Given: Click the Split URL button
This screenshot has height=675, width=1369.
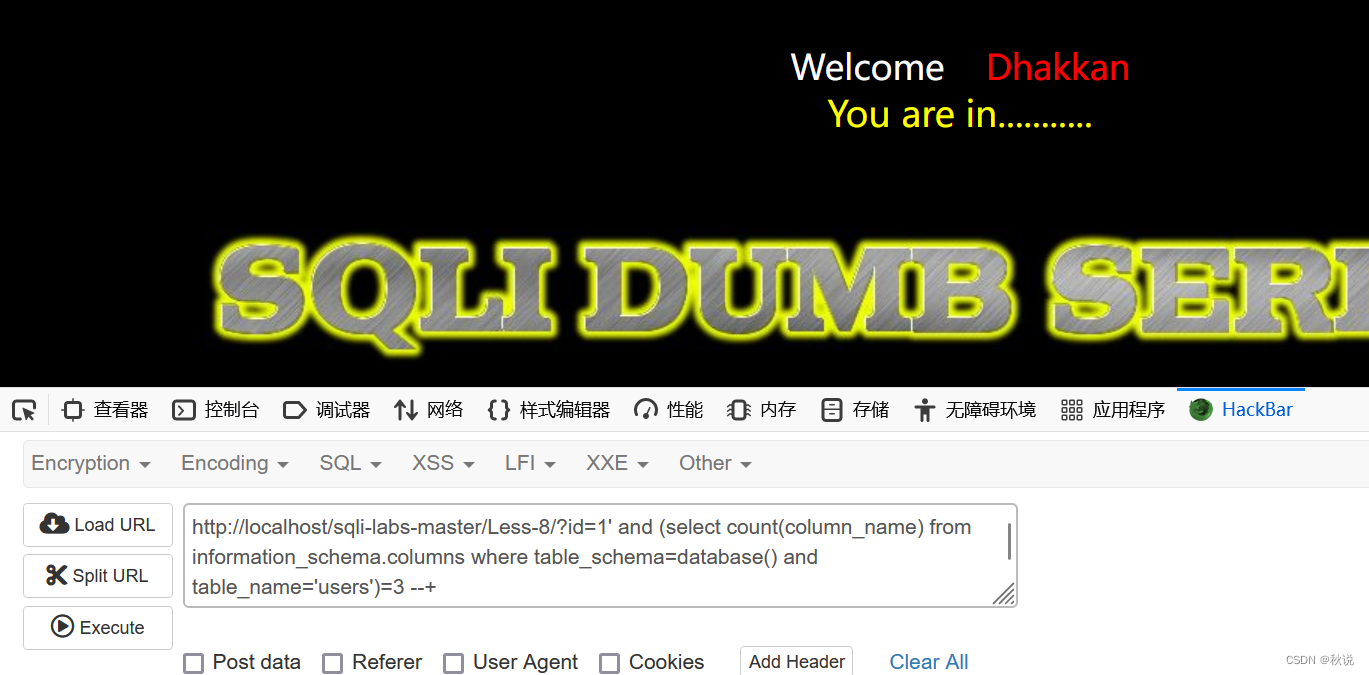Looking at the screenshot, I should point(98,576).
